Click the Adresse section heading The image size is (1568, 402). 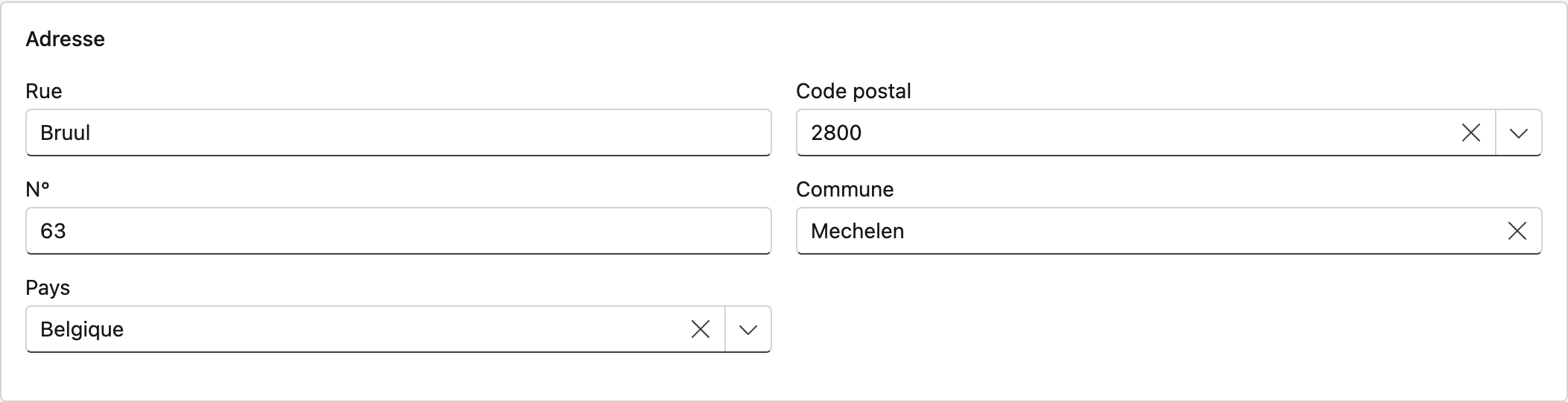[66, 39]
